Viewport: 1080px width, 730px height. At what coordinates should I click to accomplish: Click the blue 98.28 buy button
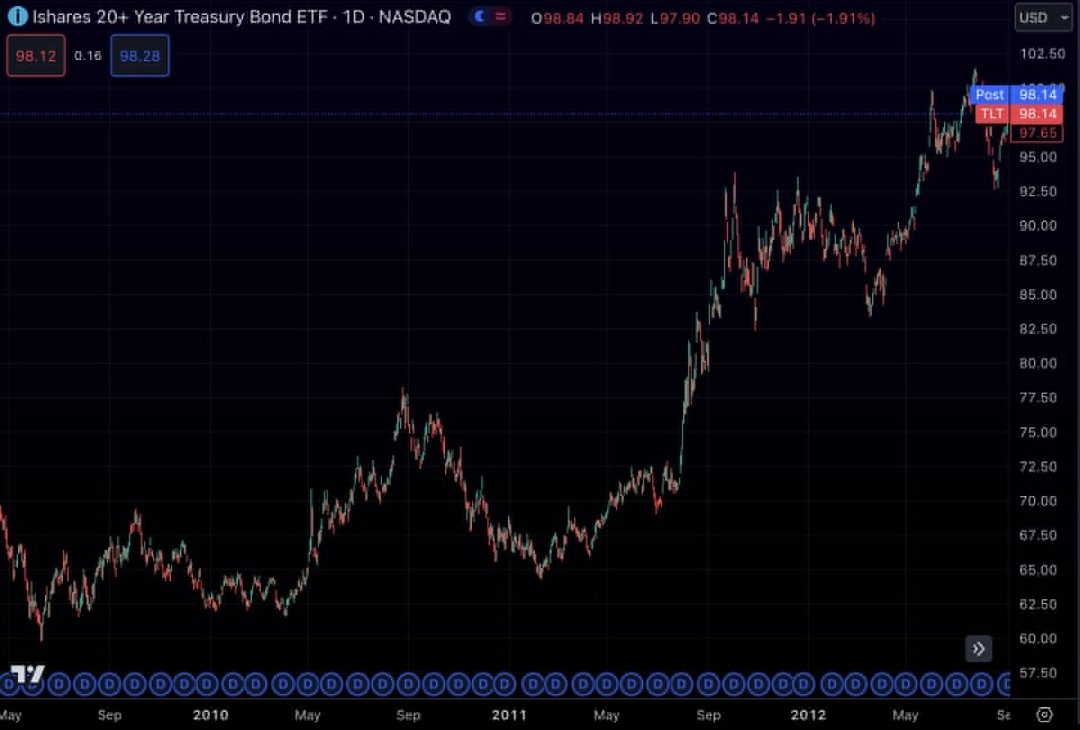140,56
